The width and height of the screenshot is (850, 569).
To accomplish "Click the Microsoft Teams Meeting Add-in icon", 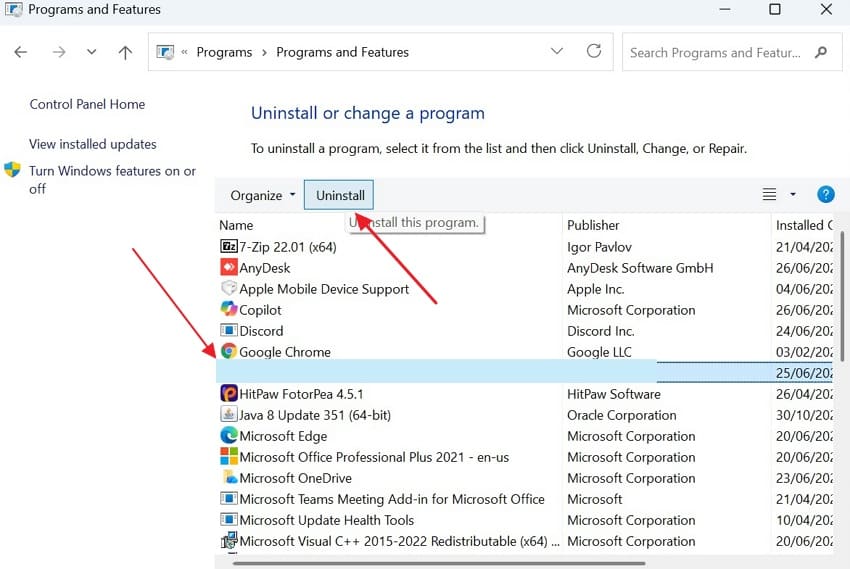I will (x=229, y=498).
